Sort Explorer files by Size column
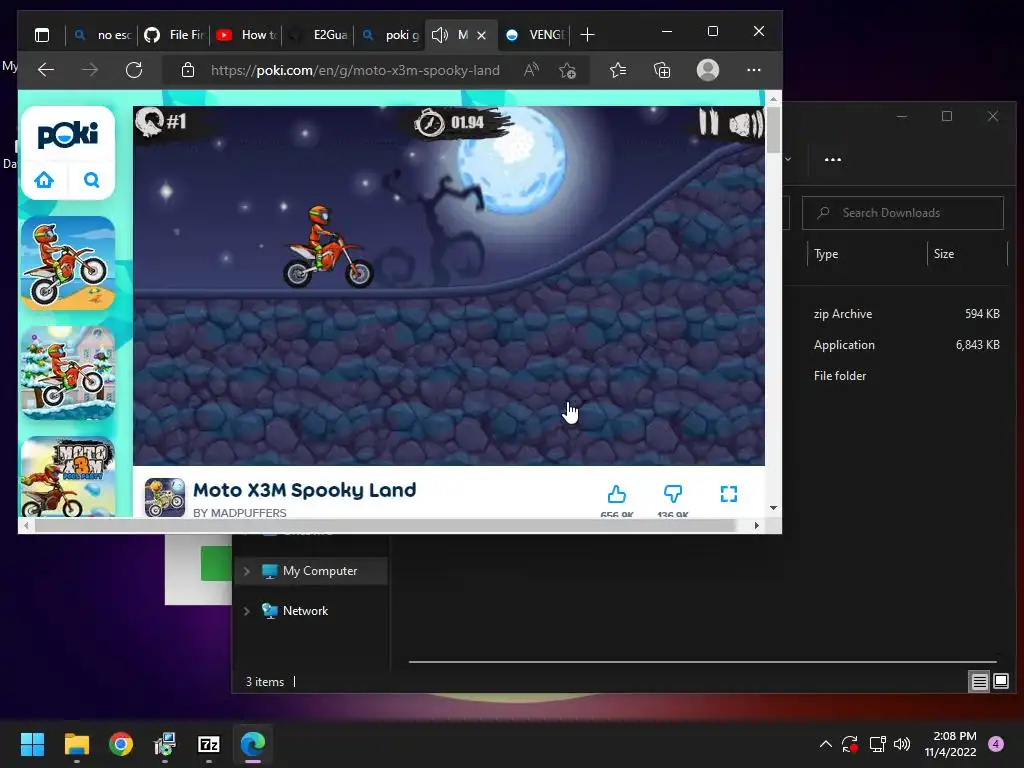 (x=944, y=254)
